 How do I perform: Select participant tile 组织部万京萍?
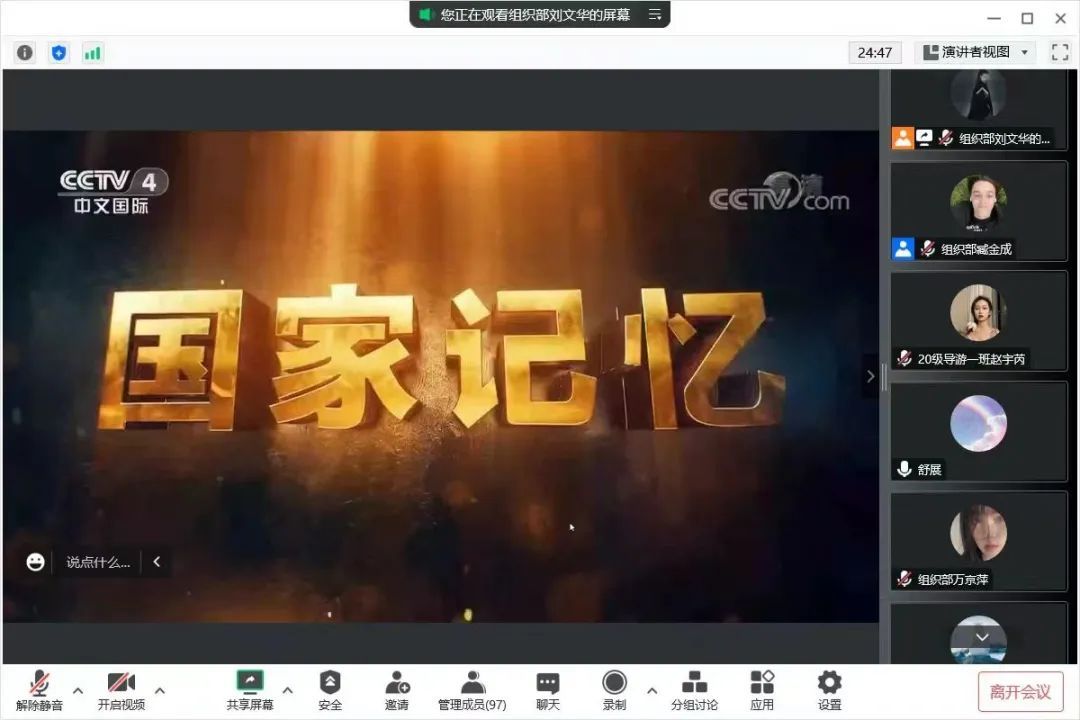tap(978, 542)
